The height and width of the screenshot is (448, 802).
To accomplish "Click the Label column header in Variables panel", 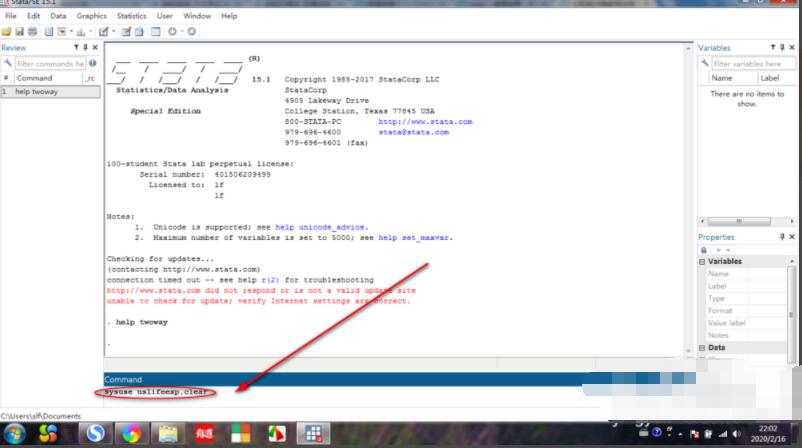I will pos(775,78).
